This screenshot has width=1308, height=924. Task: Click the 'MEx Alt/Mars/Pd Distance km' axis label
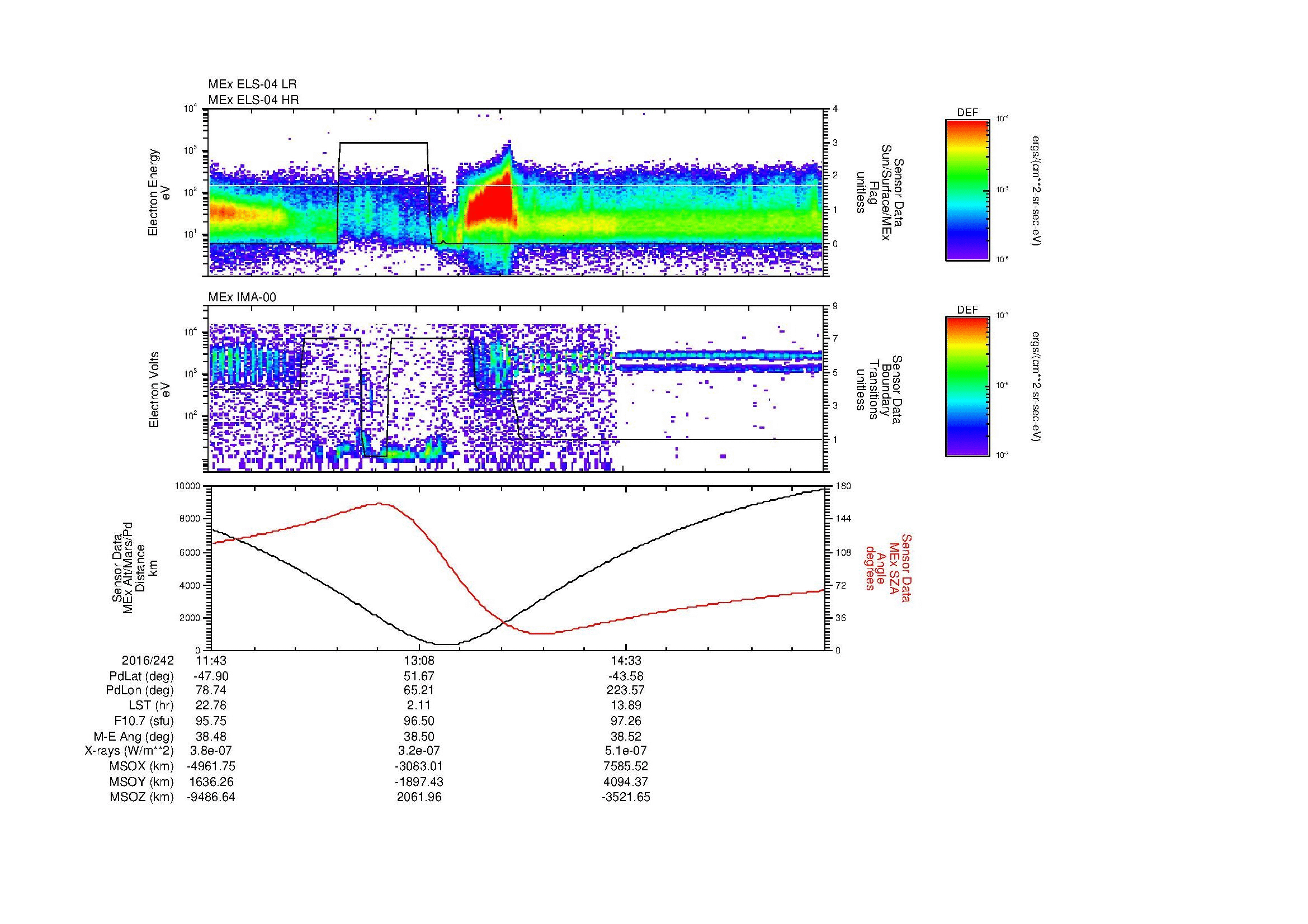point(135,568)
